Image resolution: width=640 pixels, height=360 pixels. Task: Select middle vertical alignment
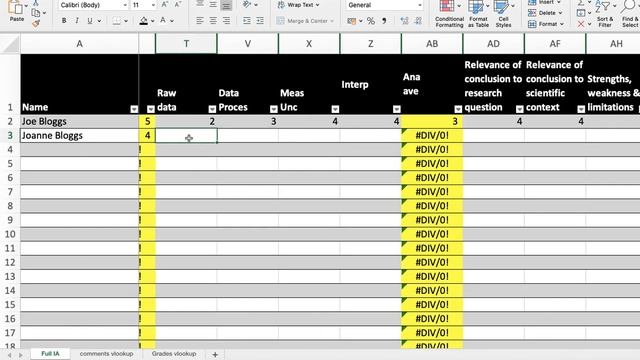click(213, 4)
